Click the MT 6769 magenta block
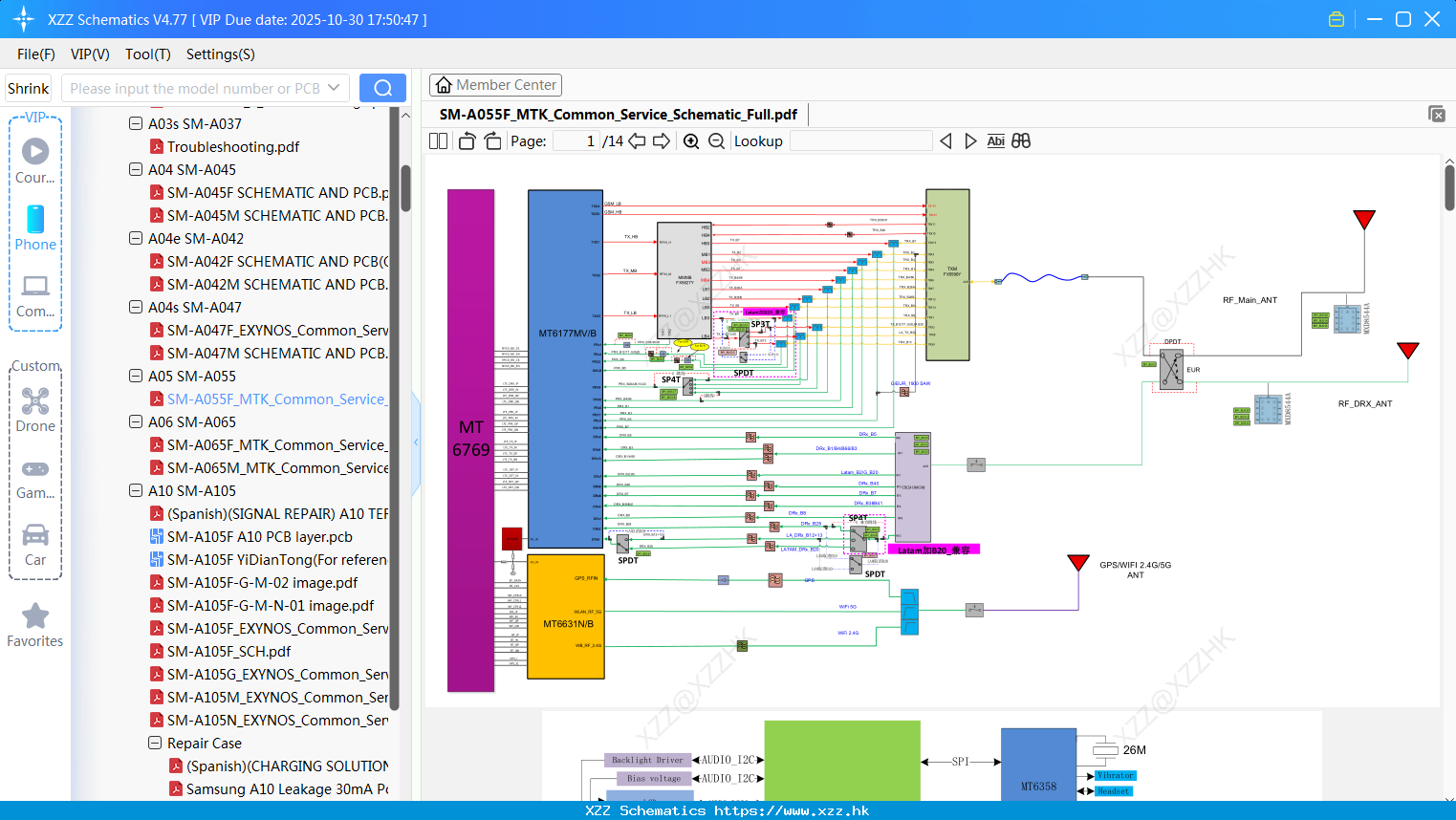 point(470,440)
